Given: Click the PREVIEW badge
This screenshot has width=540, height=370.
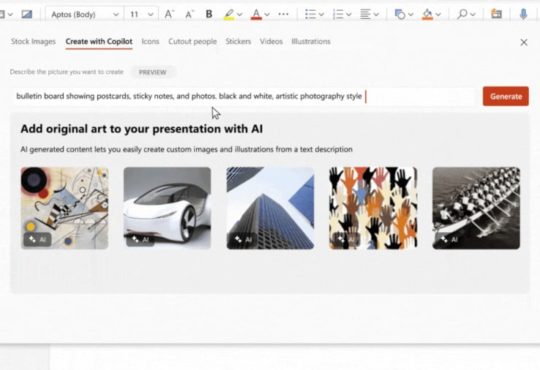Looking at the screenshot, I should click(x=153, y=72).
